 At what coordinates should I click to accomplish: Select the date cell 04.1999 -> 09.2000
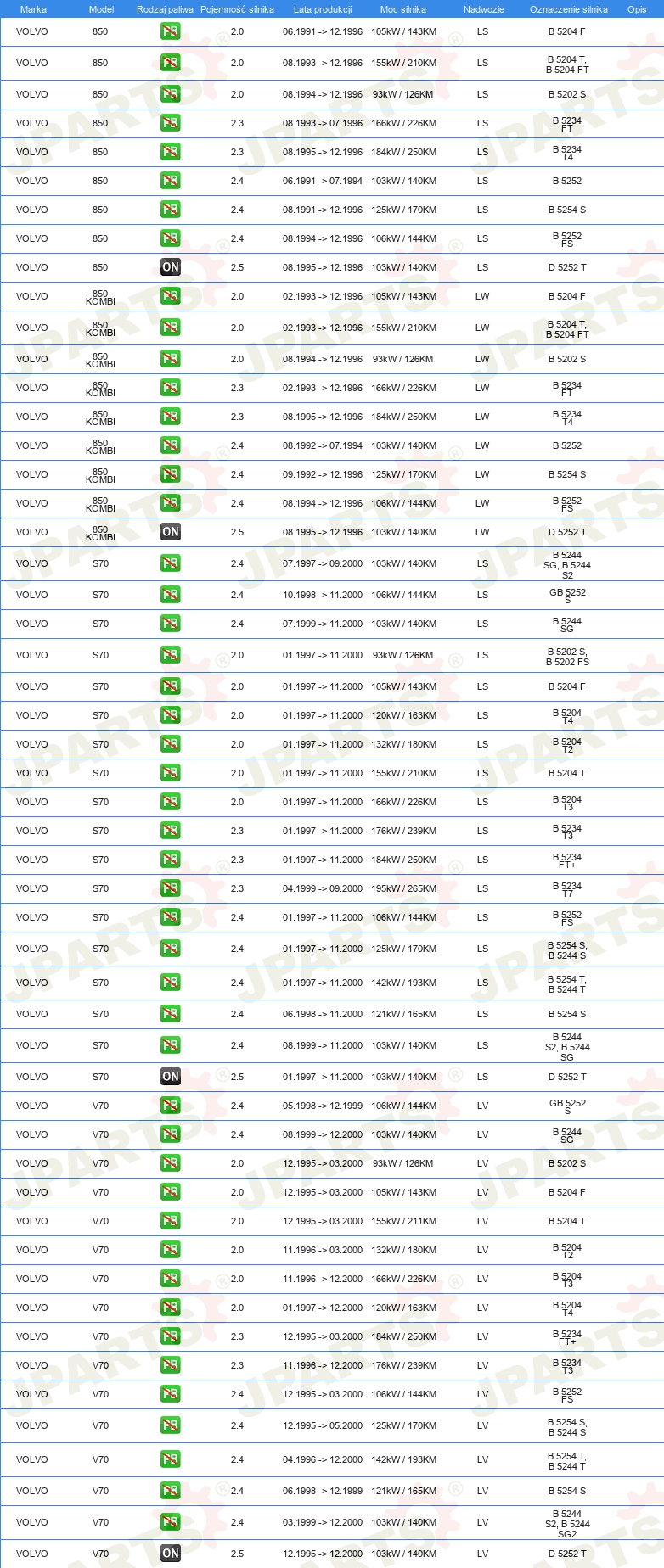pos(323,888)
